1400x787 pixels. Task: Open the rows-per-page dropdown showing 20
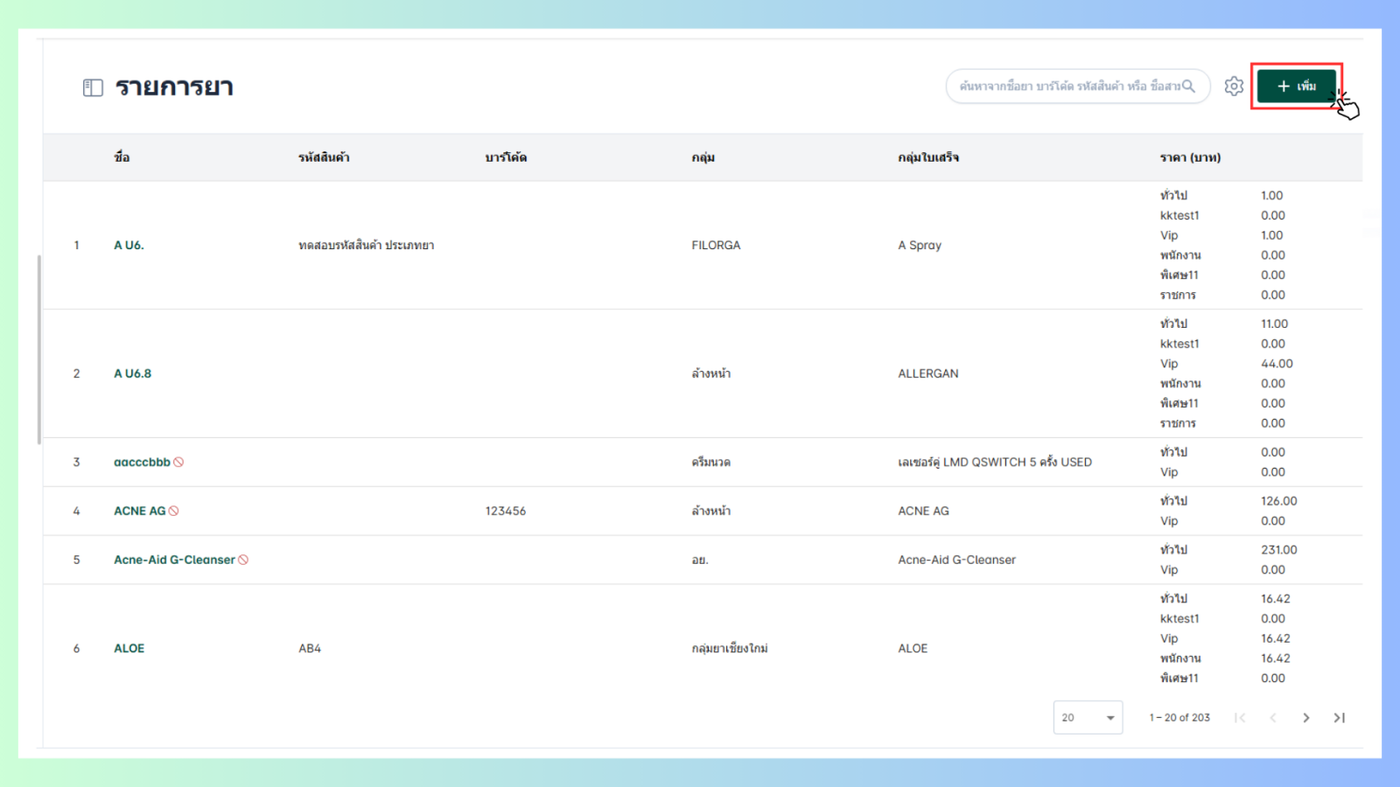[1088, 718]
